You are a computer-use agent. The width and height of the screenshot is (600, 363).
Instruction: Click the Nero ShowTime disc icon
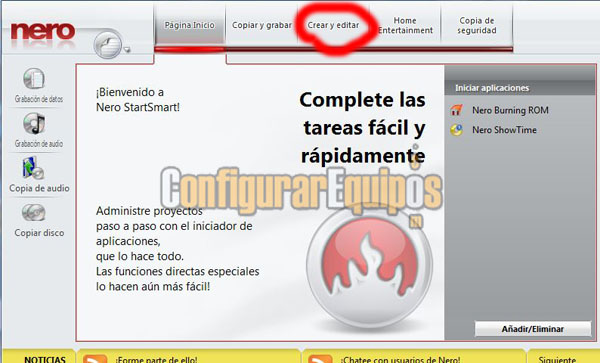coord(456,130)
